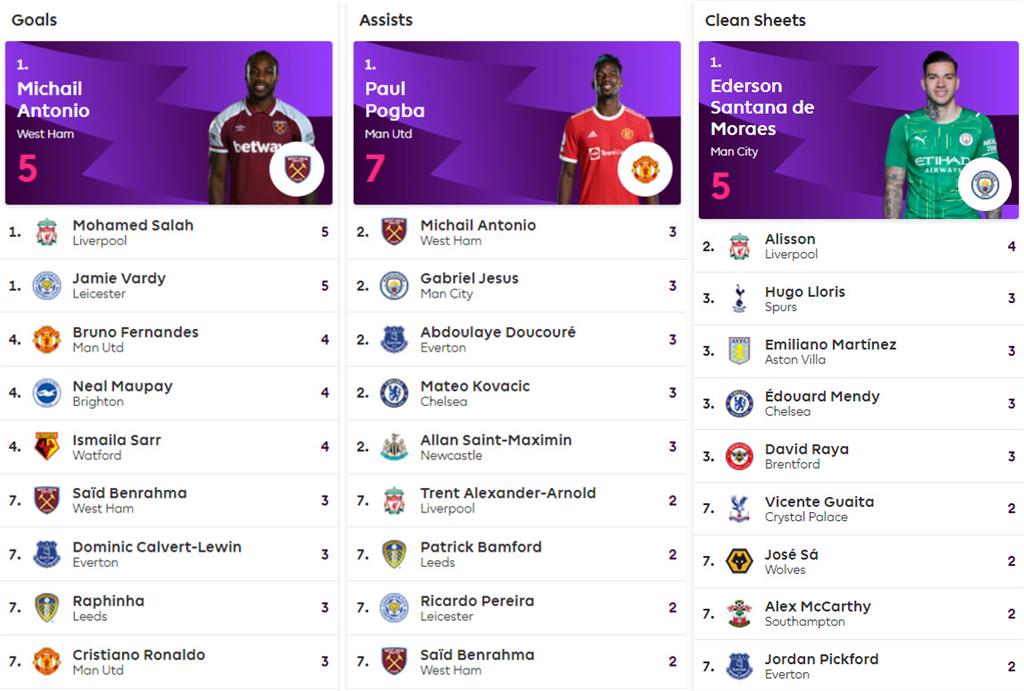Click West Ham badge on Antonio card
The image size is (1024, 691).
(x=297, y=168)
